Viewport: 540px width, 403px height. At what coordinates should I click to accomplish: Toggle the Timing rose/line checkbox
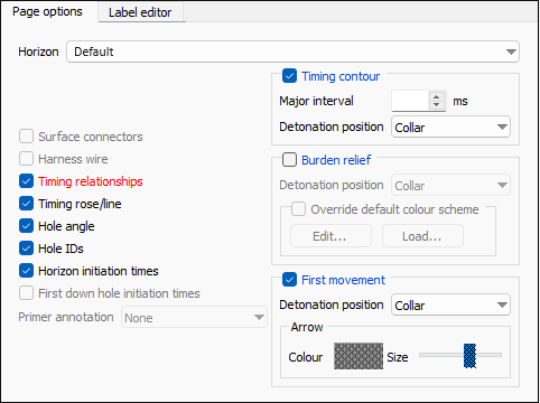pos(26,204)
